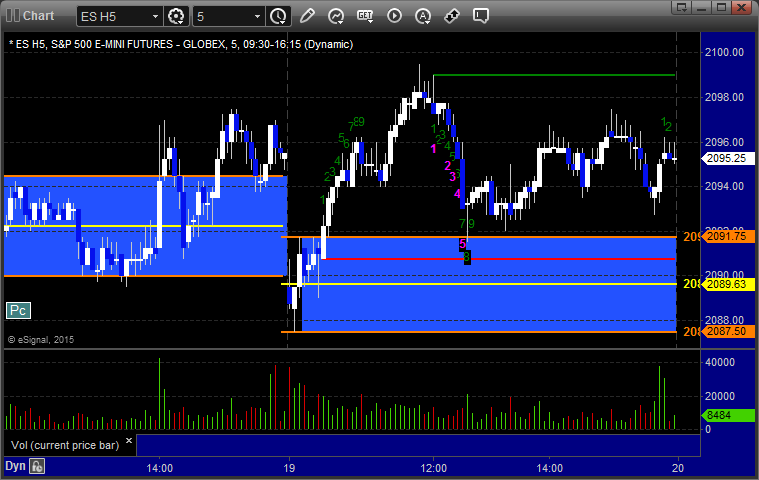Click the 2100.00 price axis label
759x480 pixels.
click(x=724, y=52)
